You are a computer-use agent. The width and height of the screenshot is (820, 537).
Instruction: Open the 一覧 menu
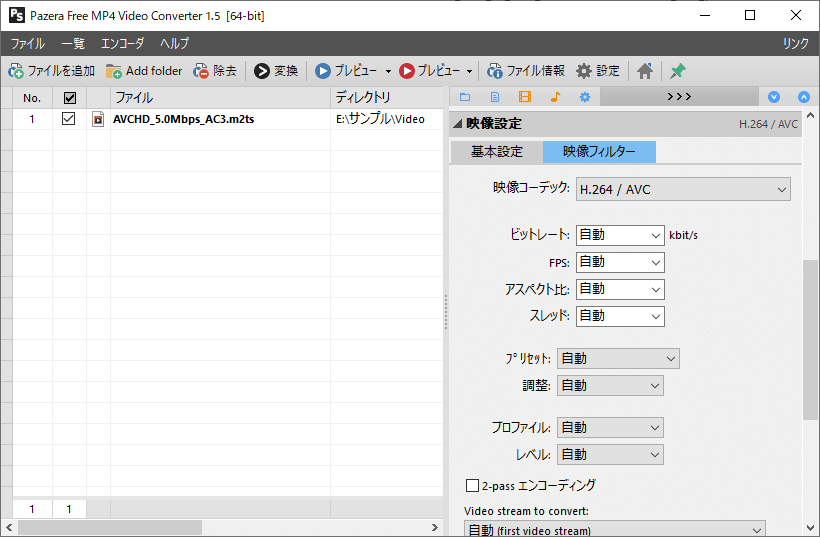coord(73,43)
